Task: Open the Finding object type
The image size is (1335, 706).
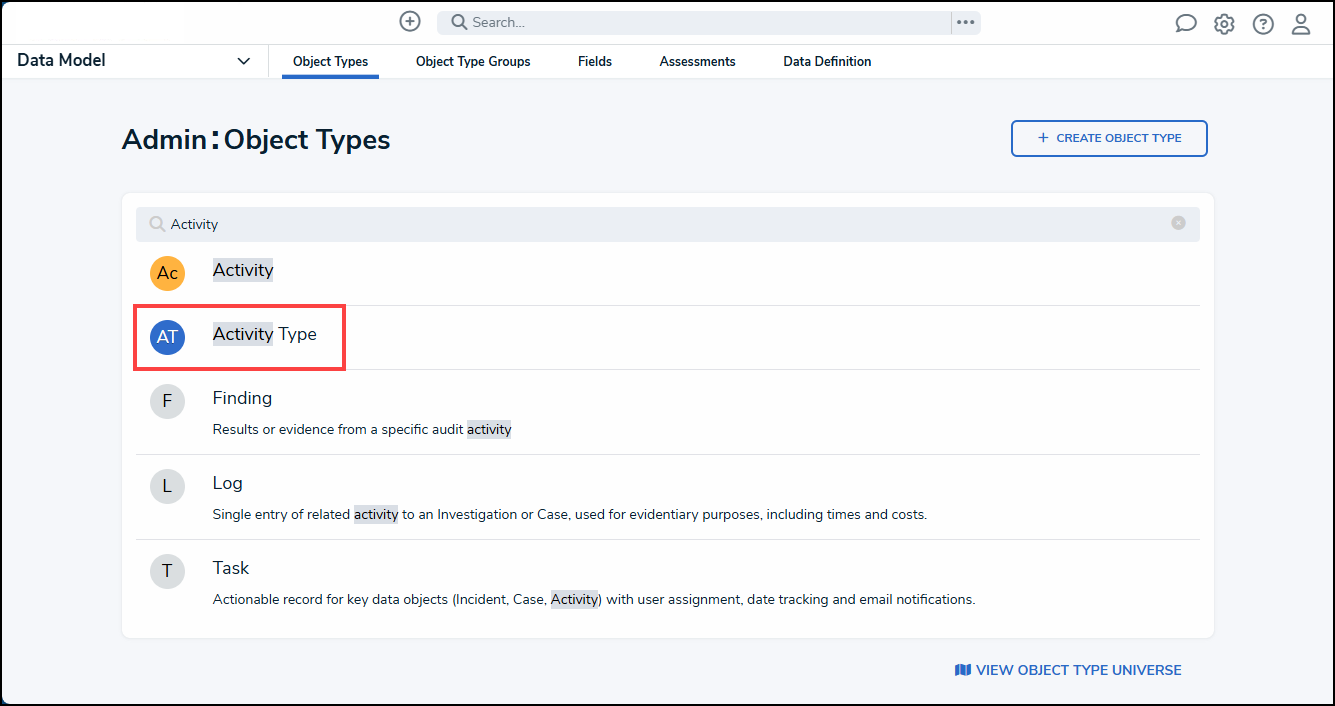Action: [x=242, y=398]
